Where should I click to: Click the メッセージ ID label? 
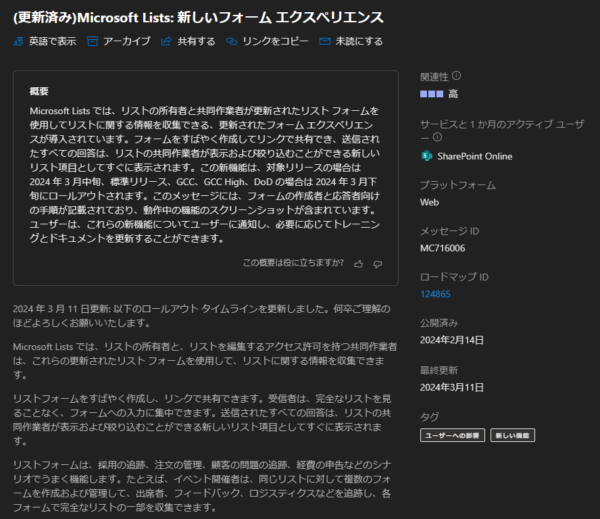[x=449, y=231]
